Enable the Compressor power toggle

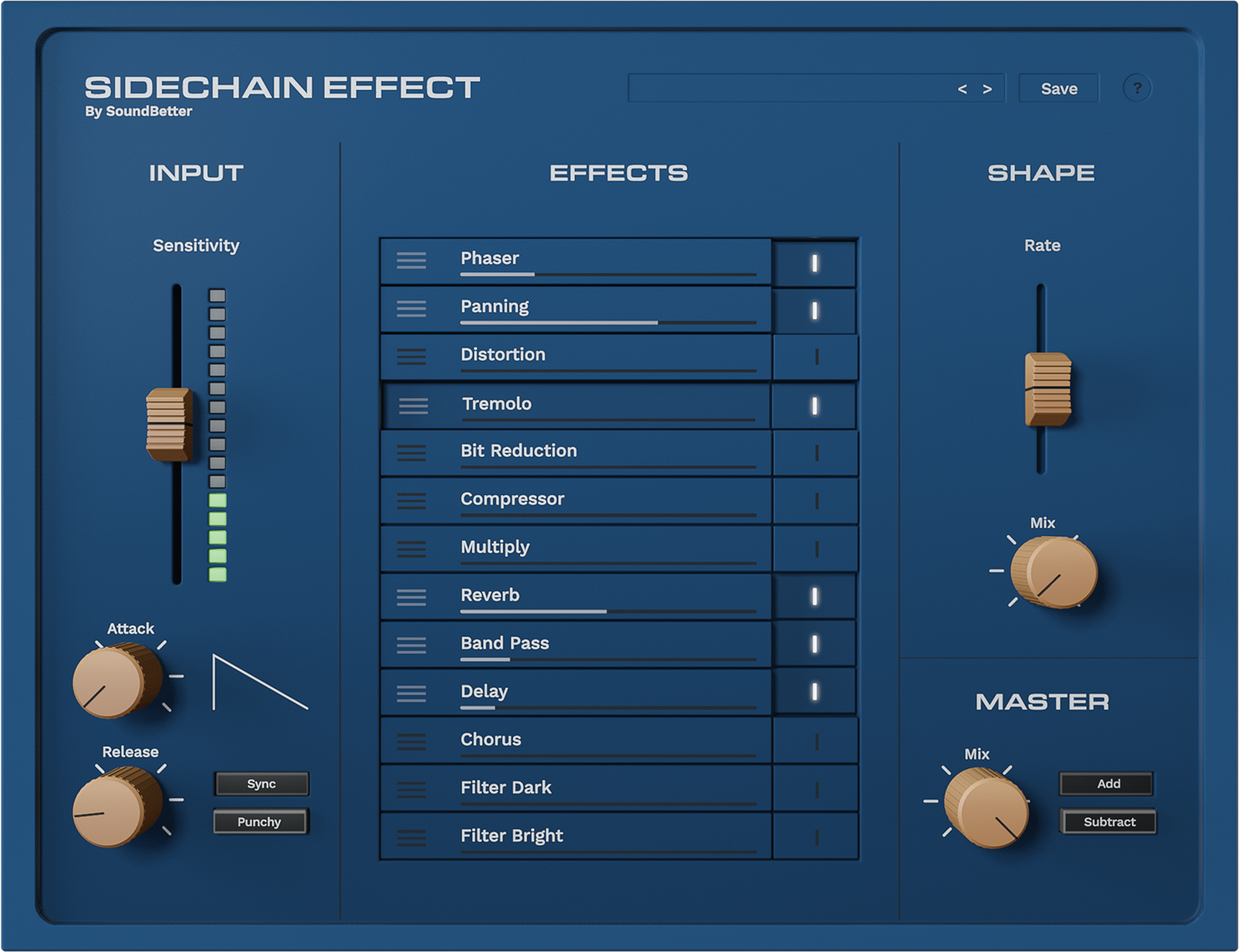tap(816, 502)
